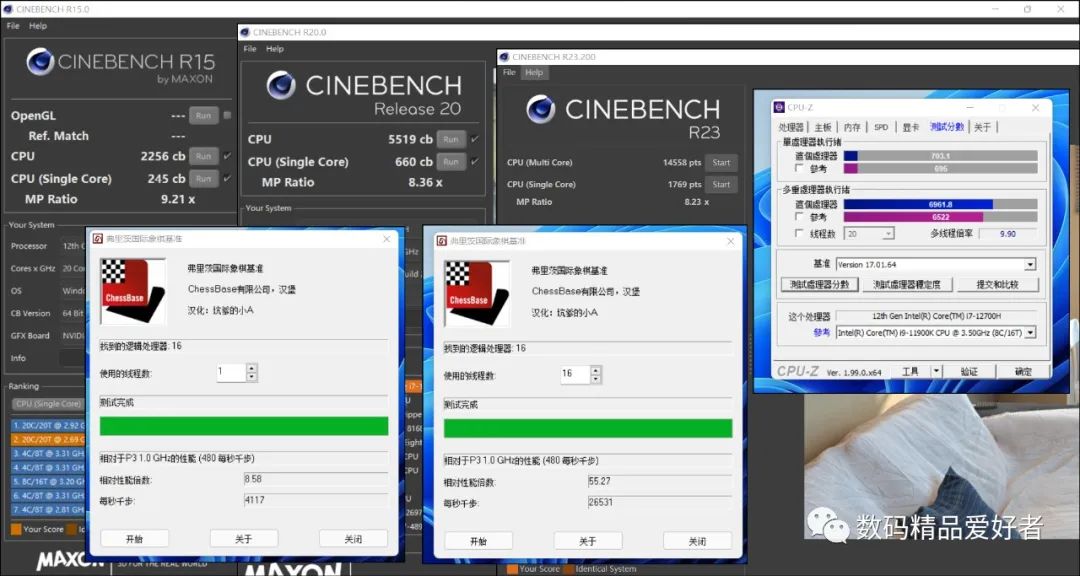Screen dimensions: 1080x576
Task: Enable single-thread 参考 checkbox in CPU-Z
Action: point(799,168)
